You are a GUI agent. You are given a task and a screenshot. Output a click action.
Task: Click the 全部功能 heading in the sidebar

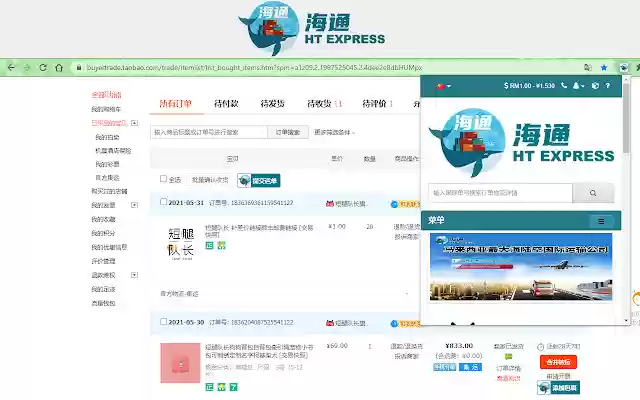106,95
